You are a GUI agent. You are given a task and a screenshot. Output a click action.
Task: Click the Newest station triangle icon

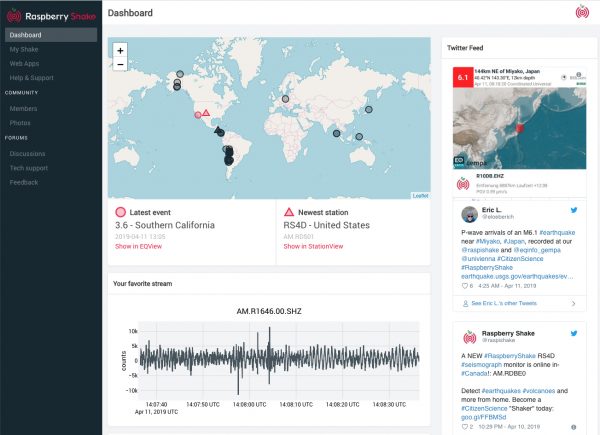(x=289, y=212)
